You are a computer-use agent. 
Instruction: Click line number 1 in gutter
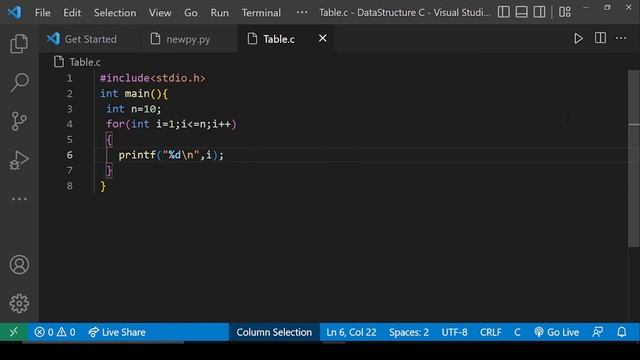coord(70,78)
